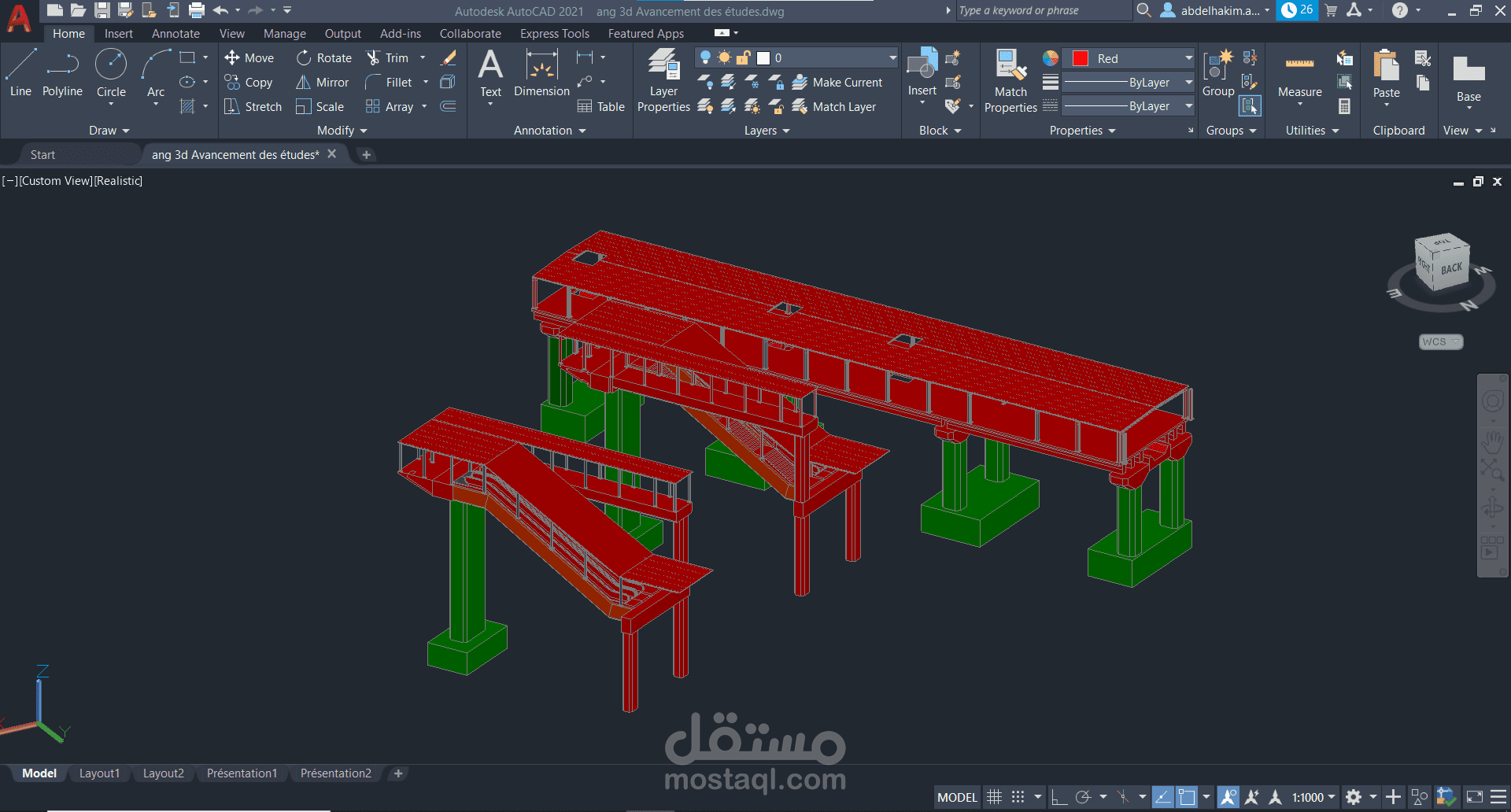Switch to the Express Tools tab
The height and width of the screenshot is (812, 1511).
(555, 33)
